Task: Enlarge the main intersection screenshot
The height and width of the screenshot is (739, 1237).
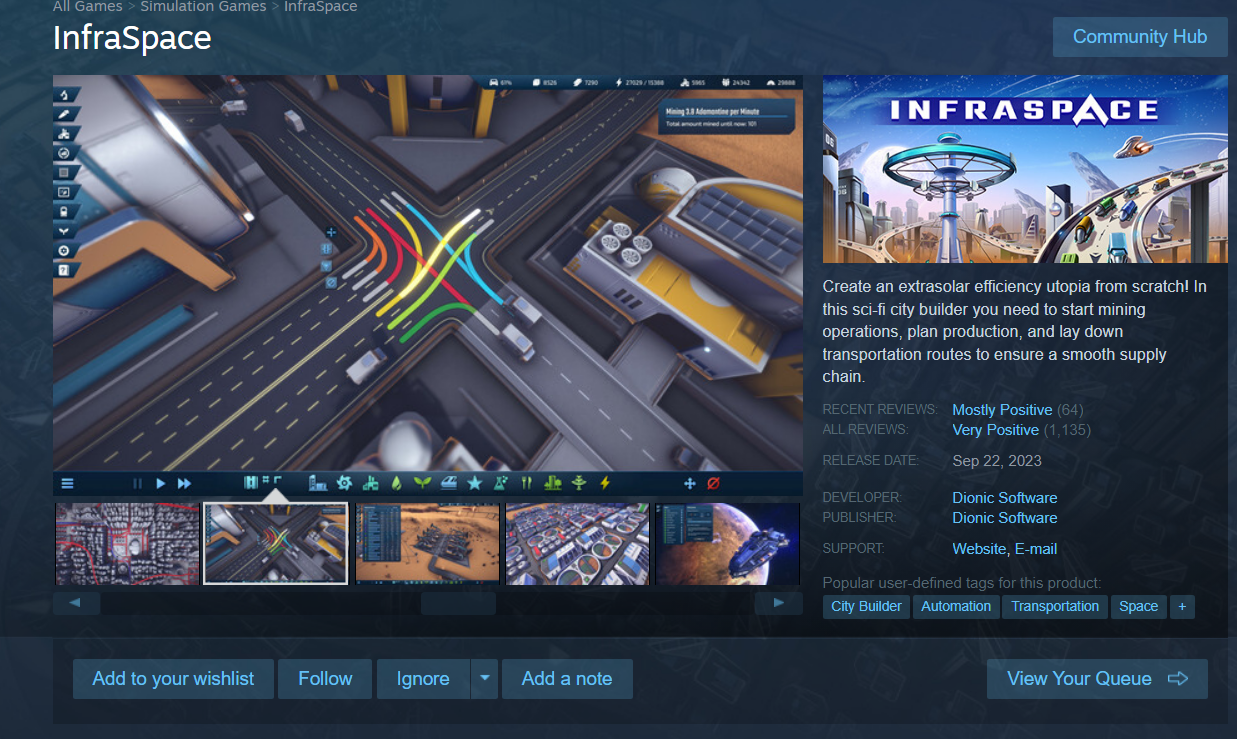Action: click(x=428, y=285)
